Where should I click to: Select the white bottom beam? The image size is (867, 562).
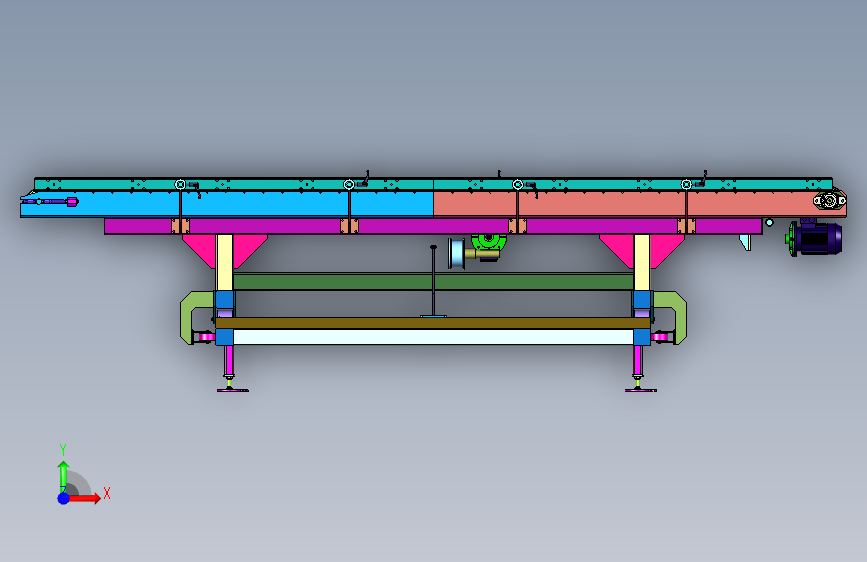[433, 337]
